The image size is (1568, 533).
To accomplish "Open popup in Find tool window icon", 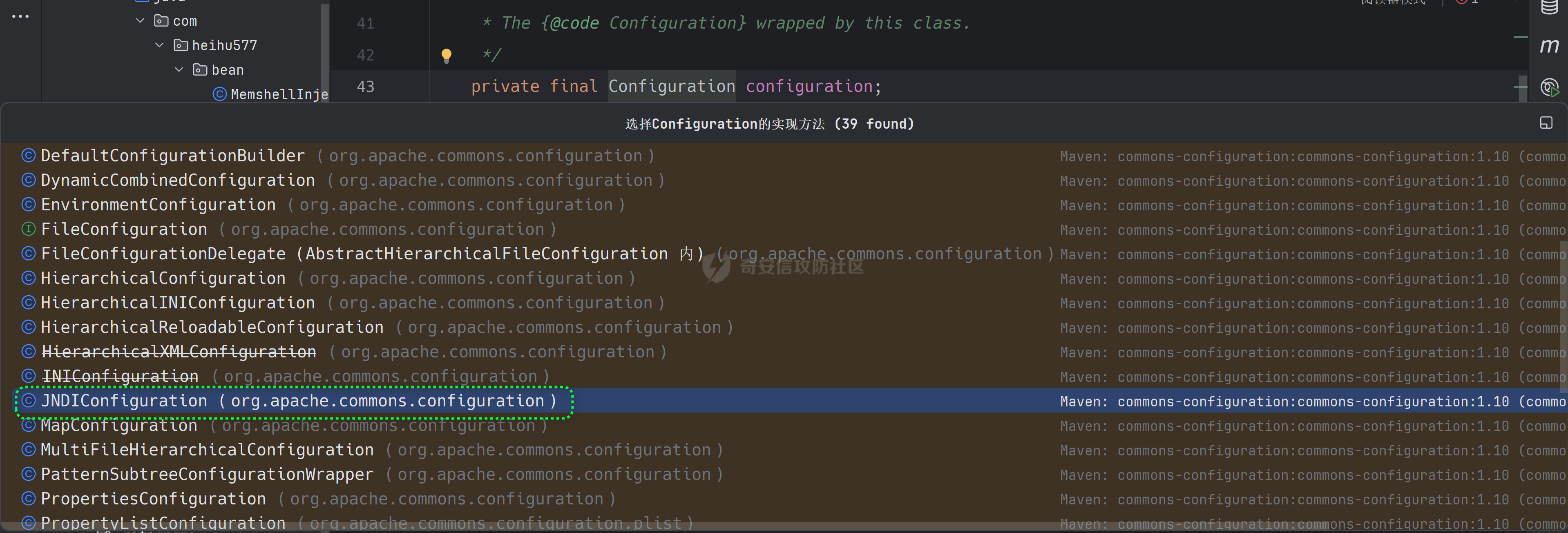I will coord(1546,123).
